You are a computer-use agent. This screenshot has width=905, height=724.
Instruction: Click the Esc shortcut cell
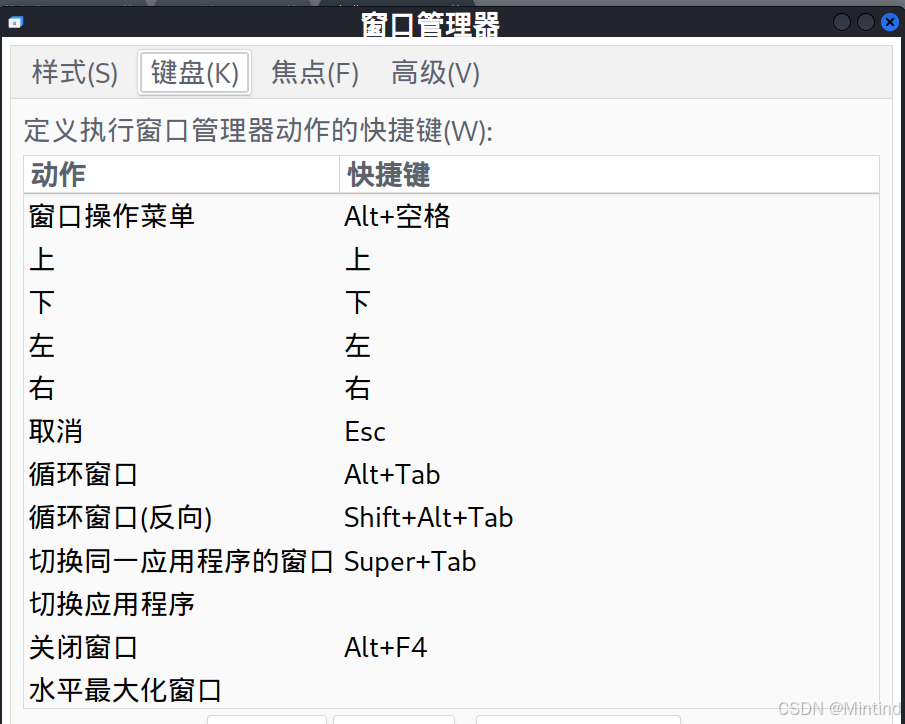click(x=365, y=432)
